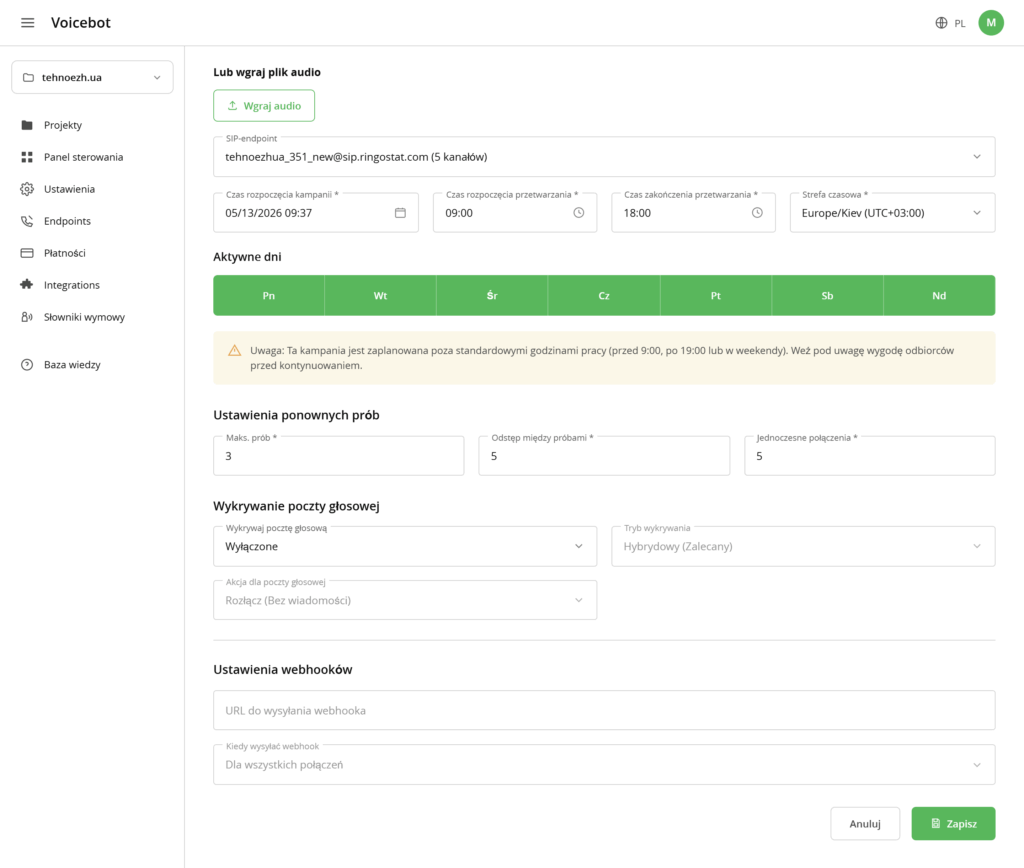Open Płatności in sidebar
Image resolution: width=1024 pixels, height=868 pixels.
pyautogui.click(x=65, y=253)
